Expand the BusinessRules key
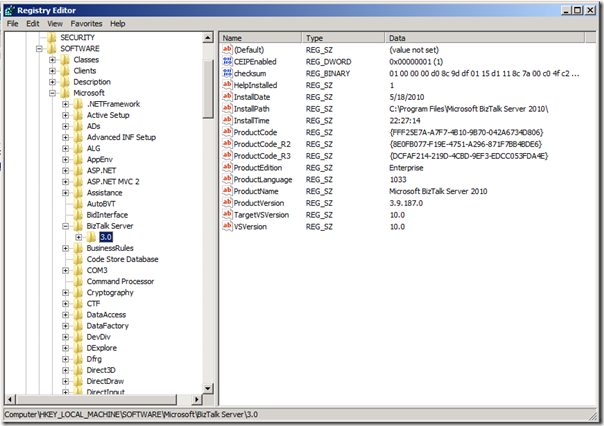This screenshot has width=604, height=426. (65, 248)
